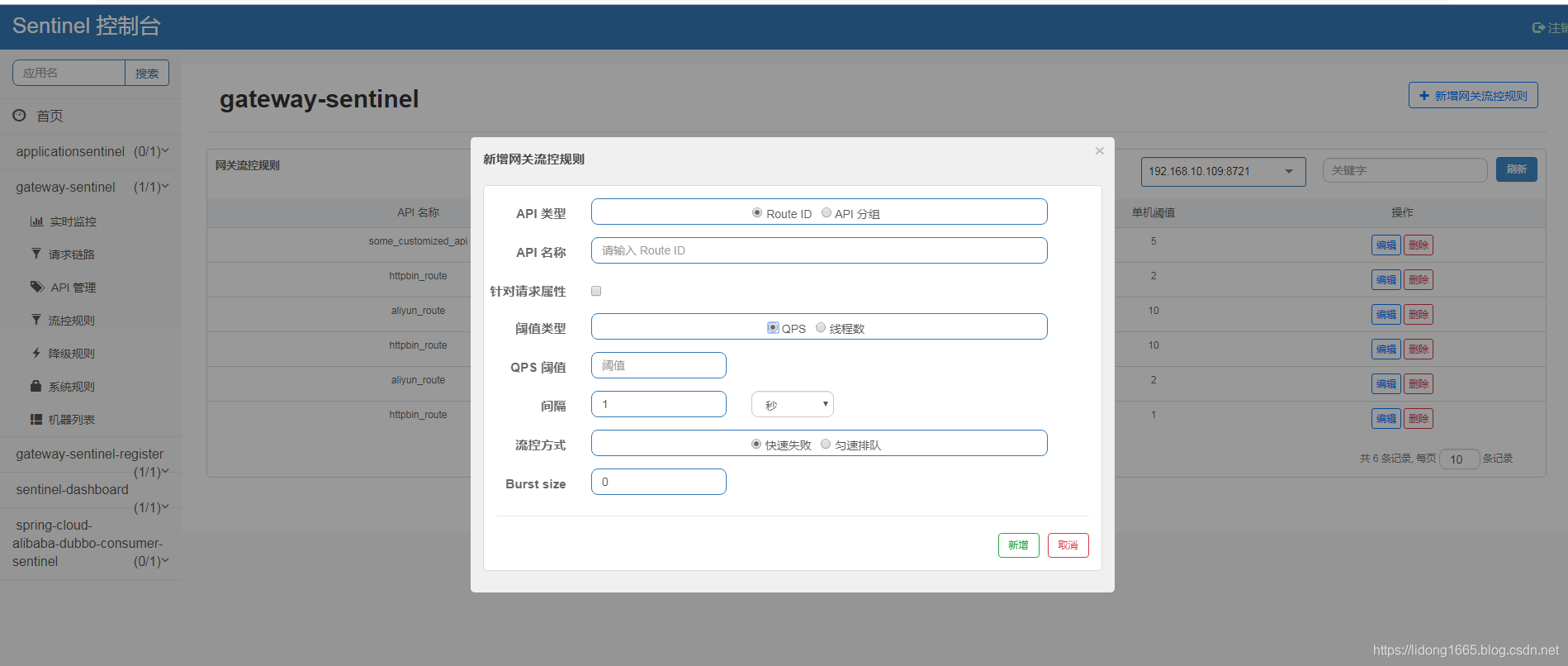1568x666 pixels.
Task: Click the tags icon for API 管理
Action: point(37,287)
